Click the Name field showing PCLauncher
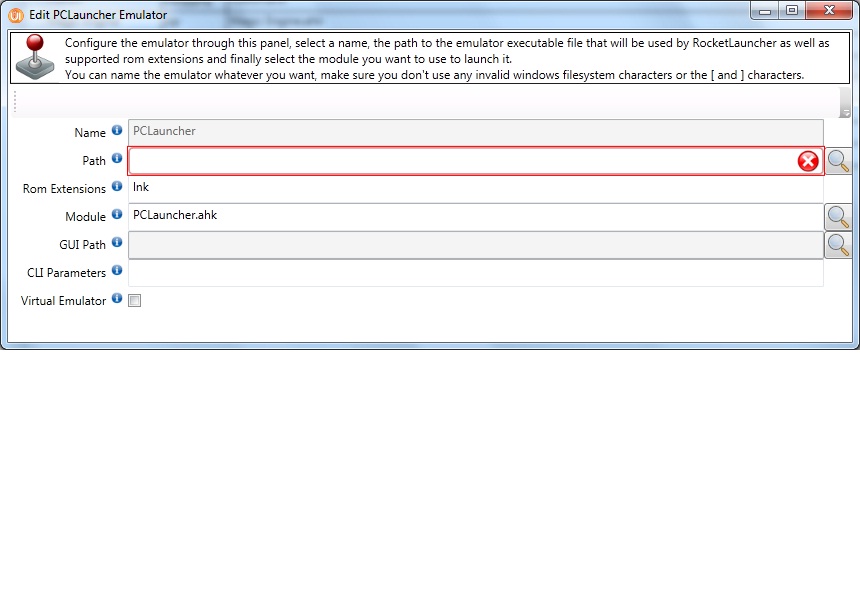This screenshot has height=614, width=860. tap(476, 133)
